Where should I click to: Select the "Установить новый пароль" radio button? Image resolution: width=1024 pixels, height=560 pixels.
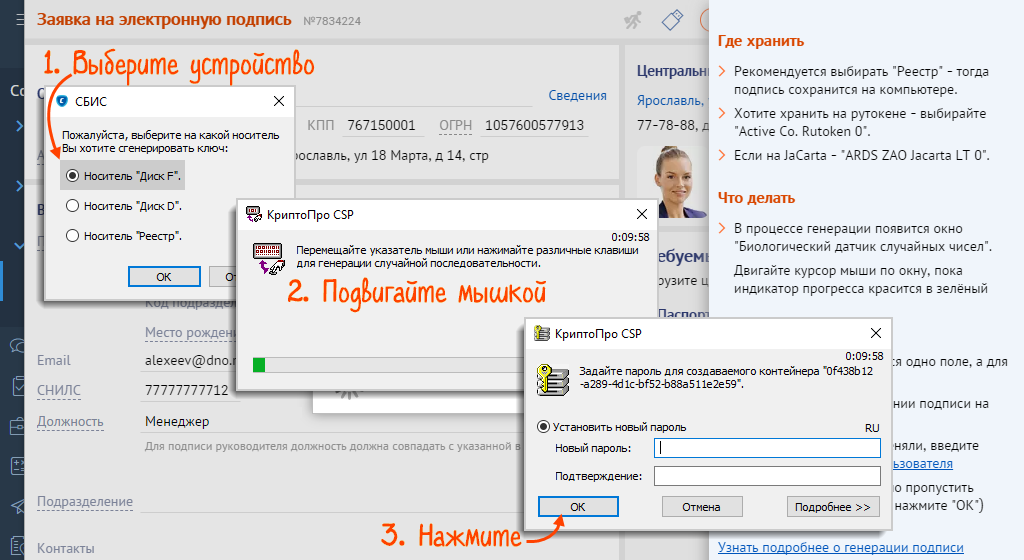pyautogui.click(x=543, y=427)
